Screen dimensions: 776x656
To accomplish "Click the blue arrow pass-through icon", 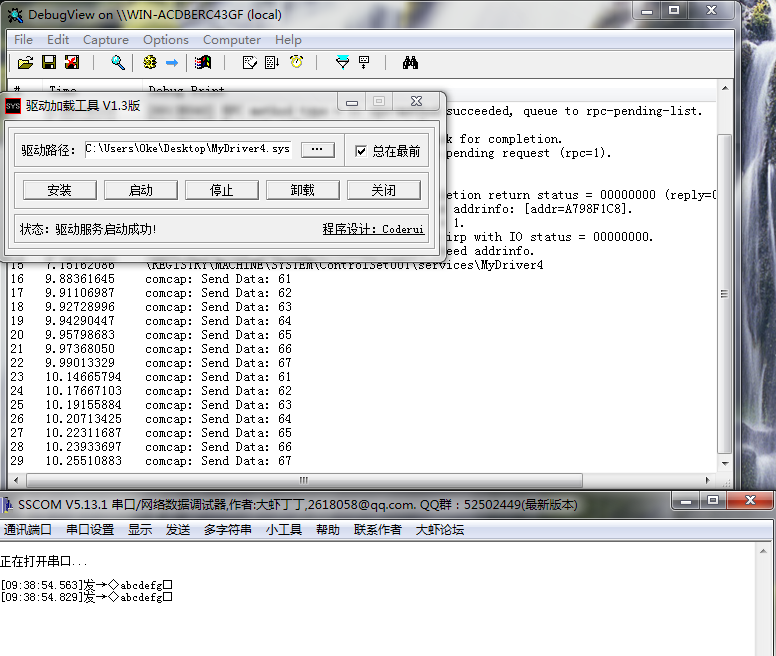I will point(172,62).
